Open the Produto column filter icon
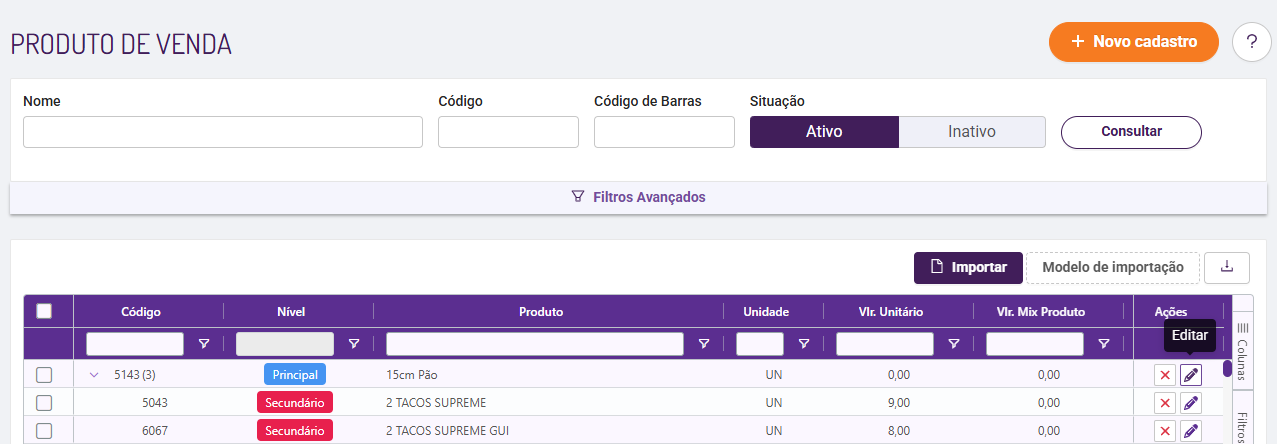 coord(704,344)
